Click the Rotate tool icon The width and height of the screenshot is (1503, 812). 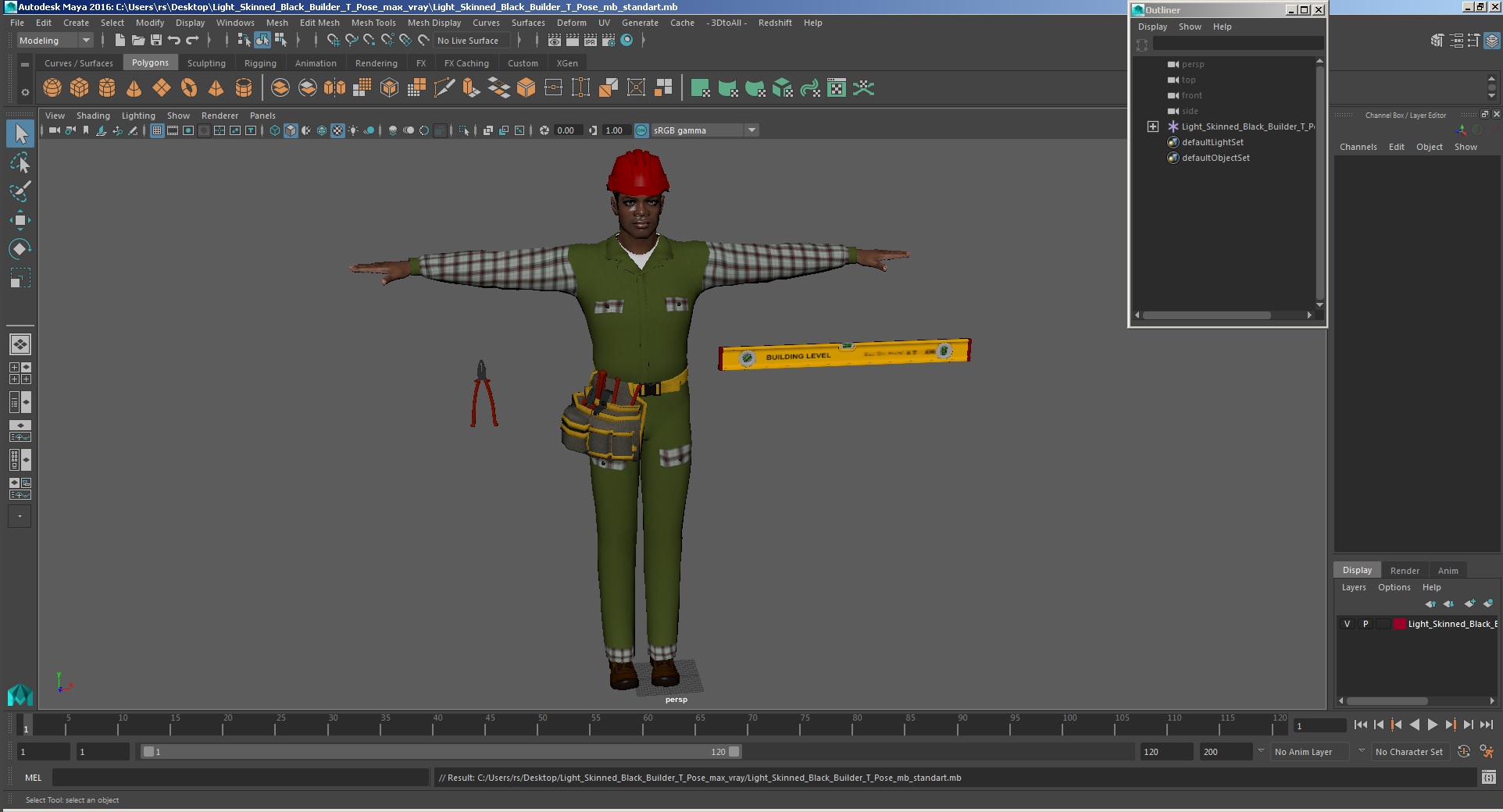[x=20, y=249]
